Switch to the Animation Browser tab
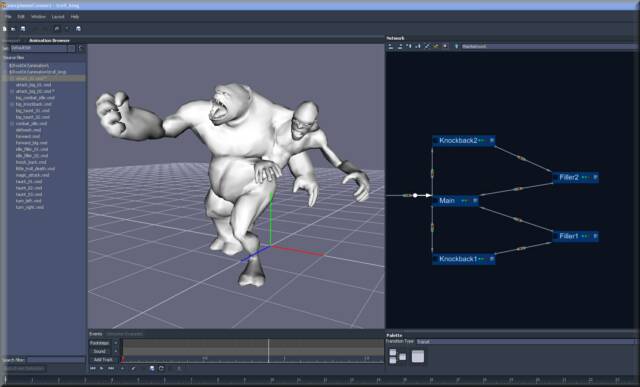640x387 pixels. point(49,40)
